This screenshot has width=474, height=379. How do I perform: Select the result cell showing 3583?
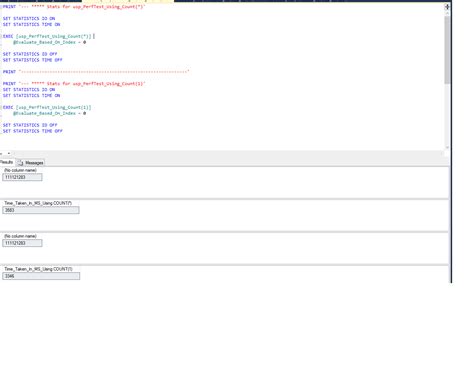click(41, 210)
